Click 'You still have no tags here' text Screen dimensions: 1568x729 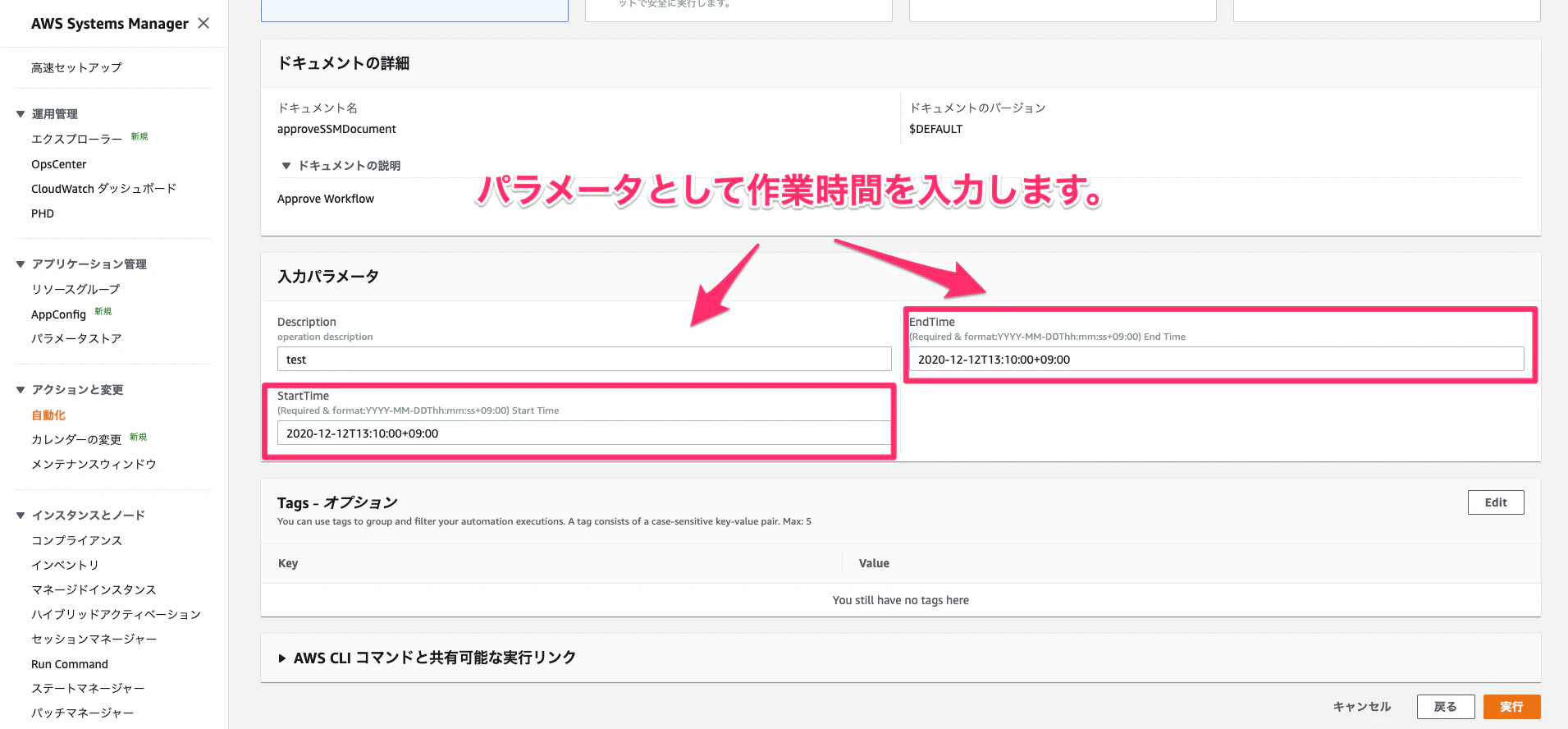click(901, 600)
